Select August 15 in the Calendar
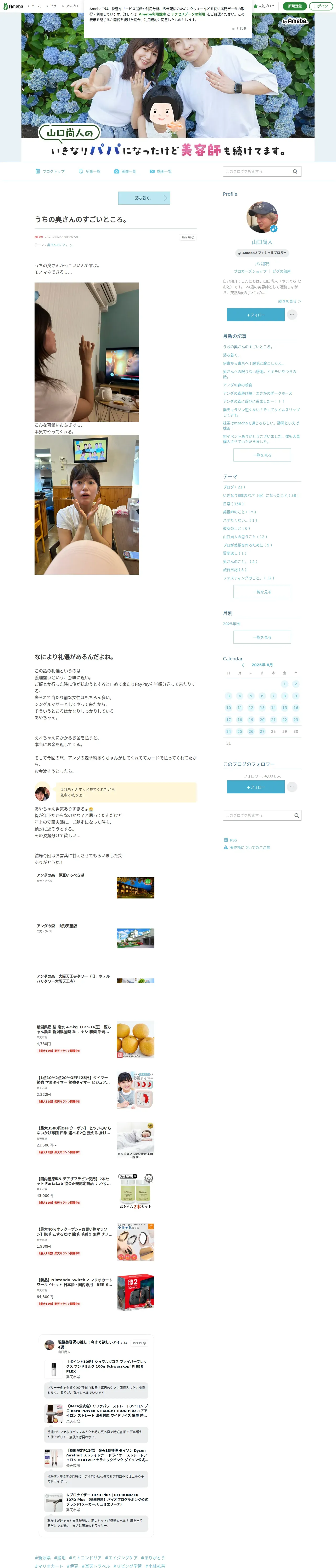Image resolution: width=336 pixels, height=1568 pixels. click(x=284, y=708)
